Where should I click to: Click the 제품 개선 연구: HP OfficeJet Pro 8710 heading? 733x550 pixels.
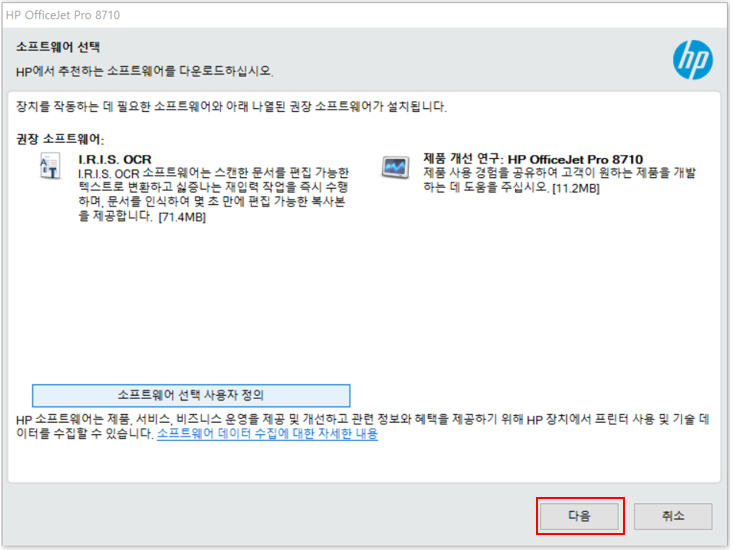coord(533,159)
